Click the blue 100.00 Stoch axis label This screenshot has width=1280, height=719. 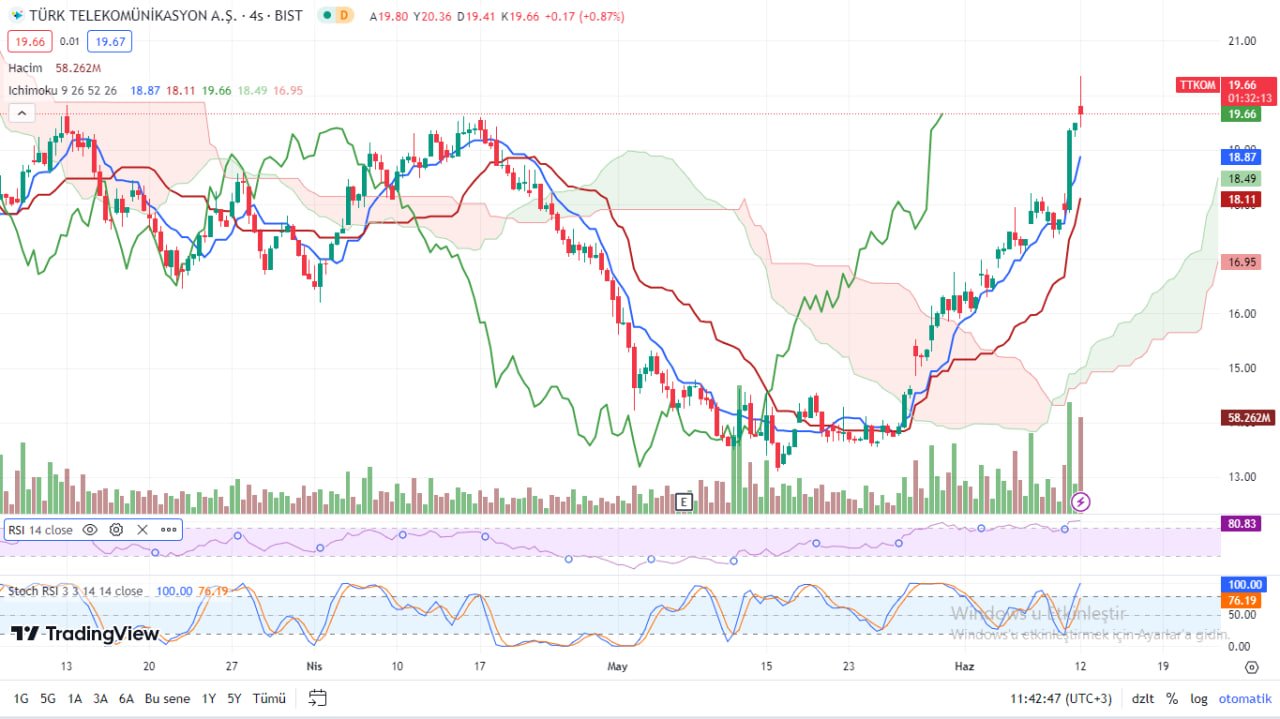[1245, 584]
